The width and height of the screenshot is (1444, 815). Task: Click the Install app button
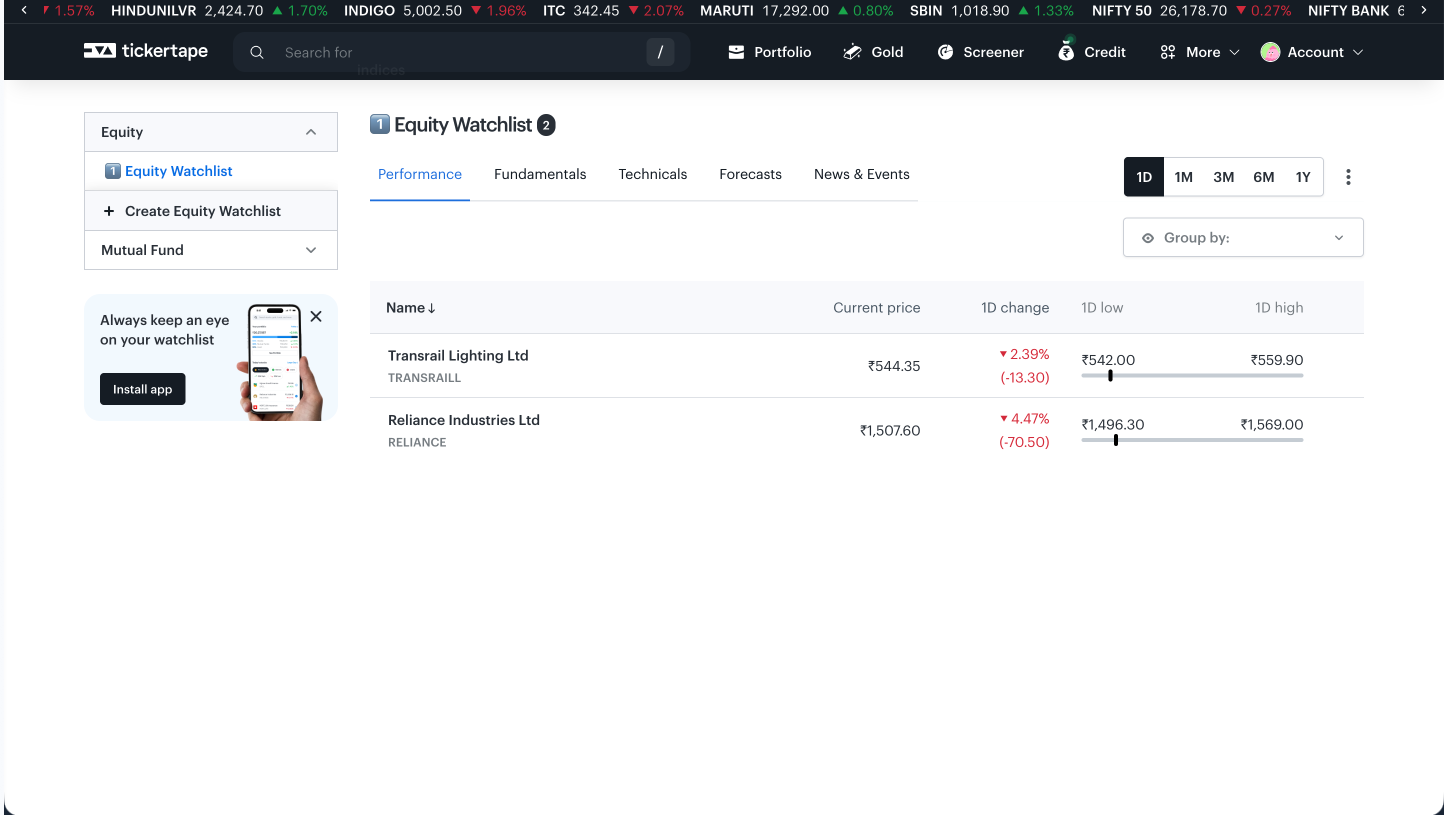[142, 389]
